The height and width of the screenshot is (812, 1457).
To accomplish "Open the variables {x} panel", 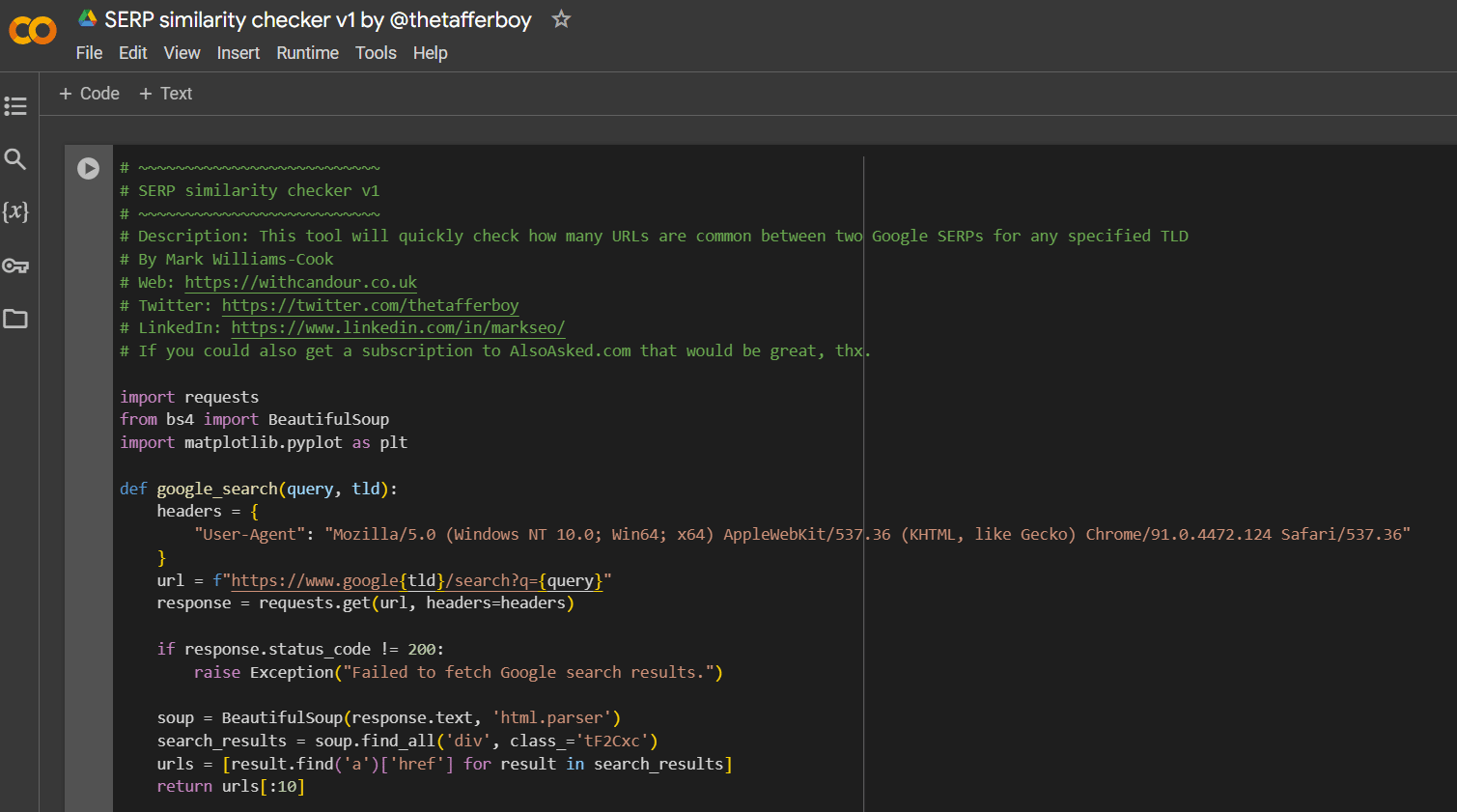I will coord(15,211).
